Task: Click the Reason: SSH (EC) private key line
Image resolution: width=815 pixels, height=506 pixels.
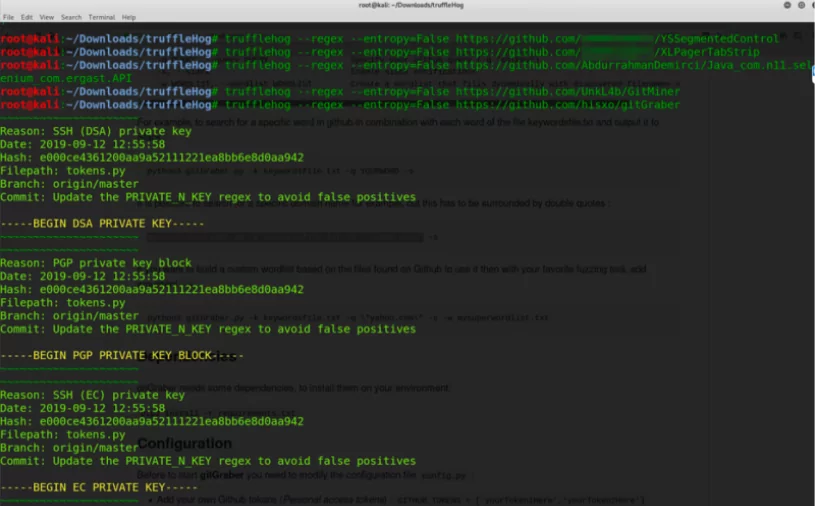Action: click(x=93, y=395)
